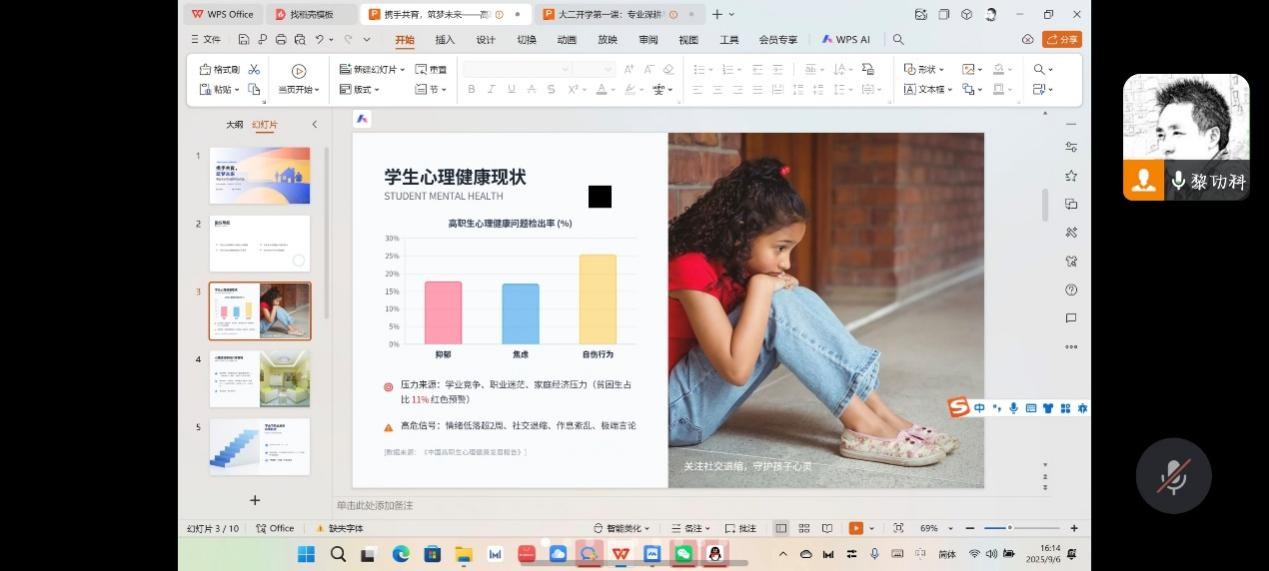Click the Format Painter (格式刷) icon

pyautogui.click(x=220, y=70)
